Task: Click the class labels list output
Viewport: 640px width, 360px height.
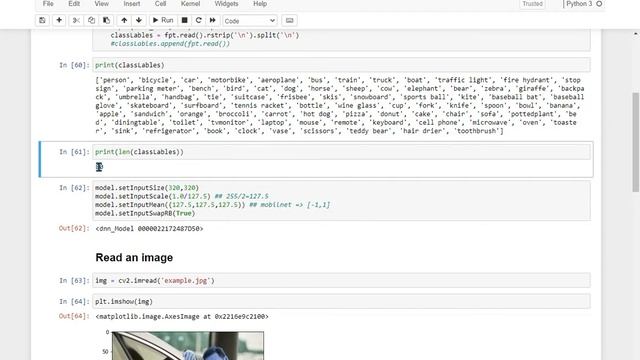Action: coord(340,105)
